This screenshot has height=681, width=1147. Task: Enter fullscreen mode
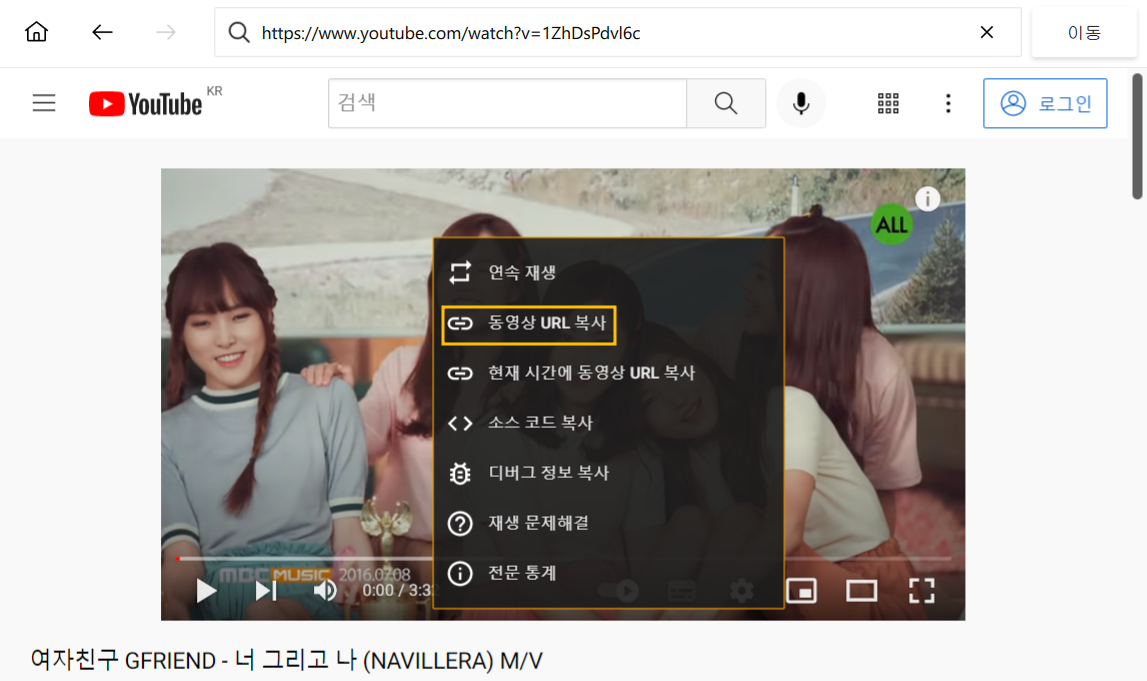(x=922, y=591)
